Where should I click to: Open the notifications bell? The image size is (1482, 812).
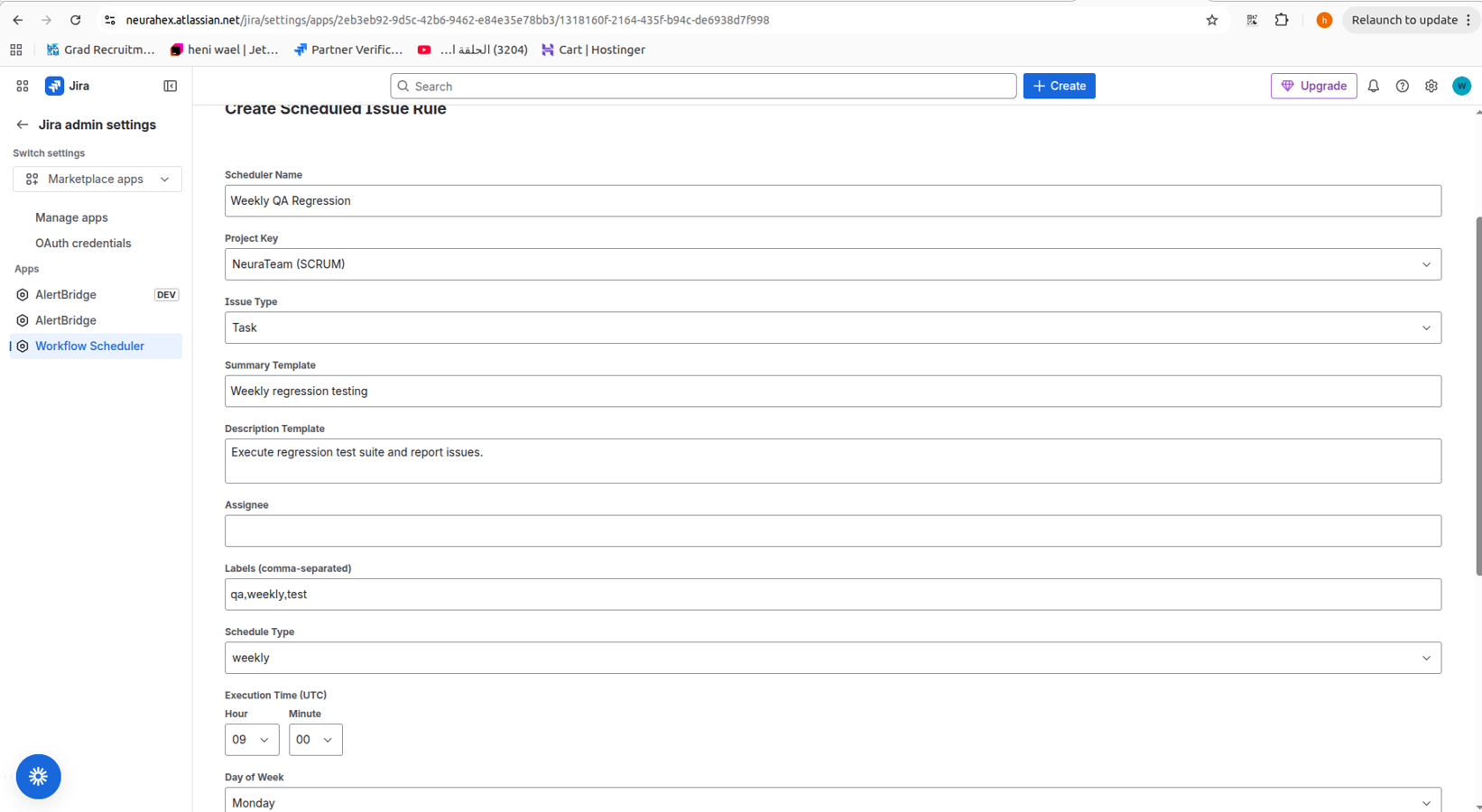(x=1373, y=86)
